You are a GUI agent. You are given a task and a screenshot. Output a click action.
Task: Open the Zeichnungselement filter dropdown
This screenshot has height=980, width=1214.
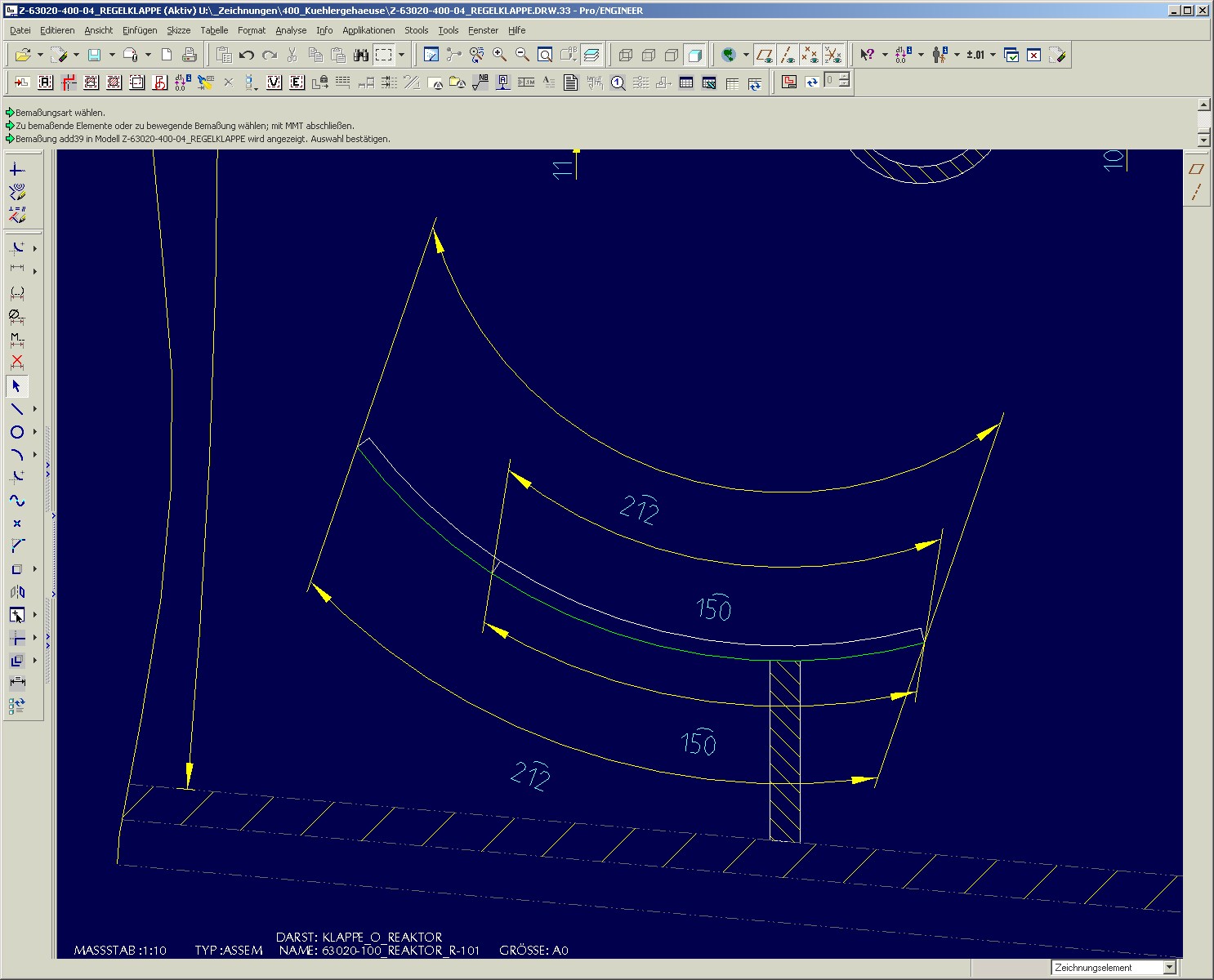click(x=1170, y=967)
